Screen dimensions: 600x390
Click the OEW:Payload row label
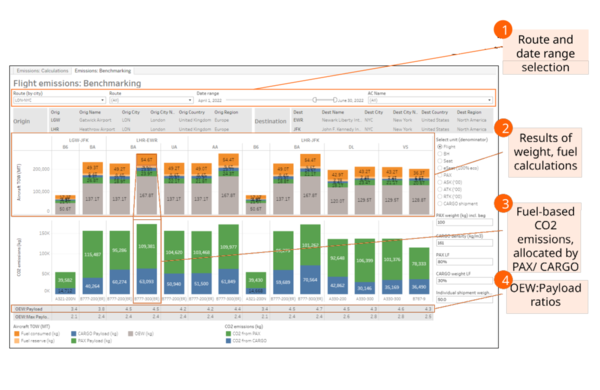[29, 309]
